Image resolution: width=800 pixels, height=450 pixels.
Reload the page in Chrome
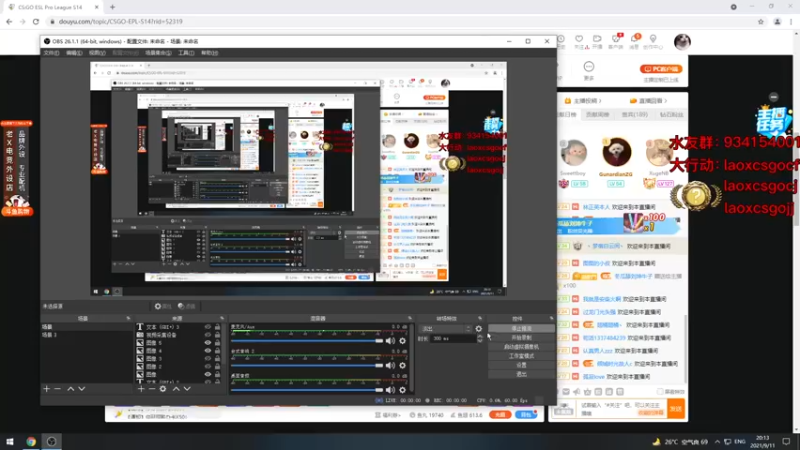[36, 21]
